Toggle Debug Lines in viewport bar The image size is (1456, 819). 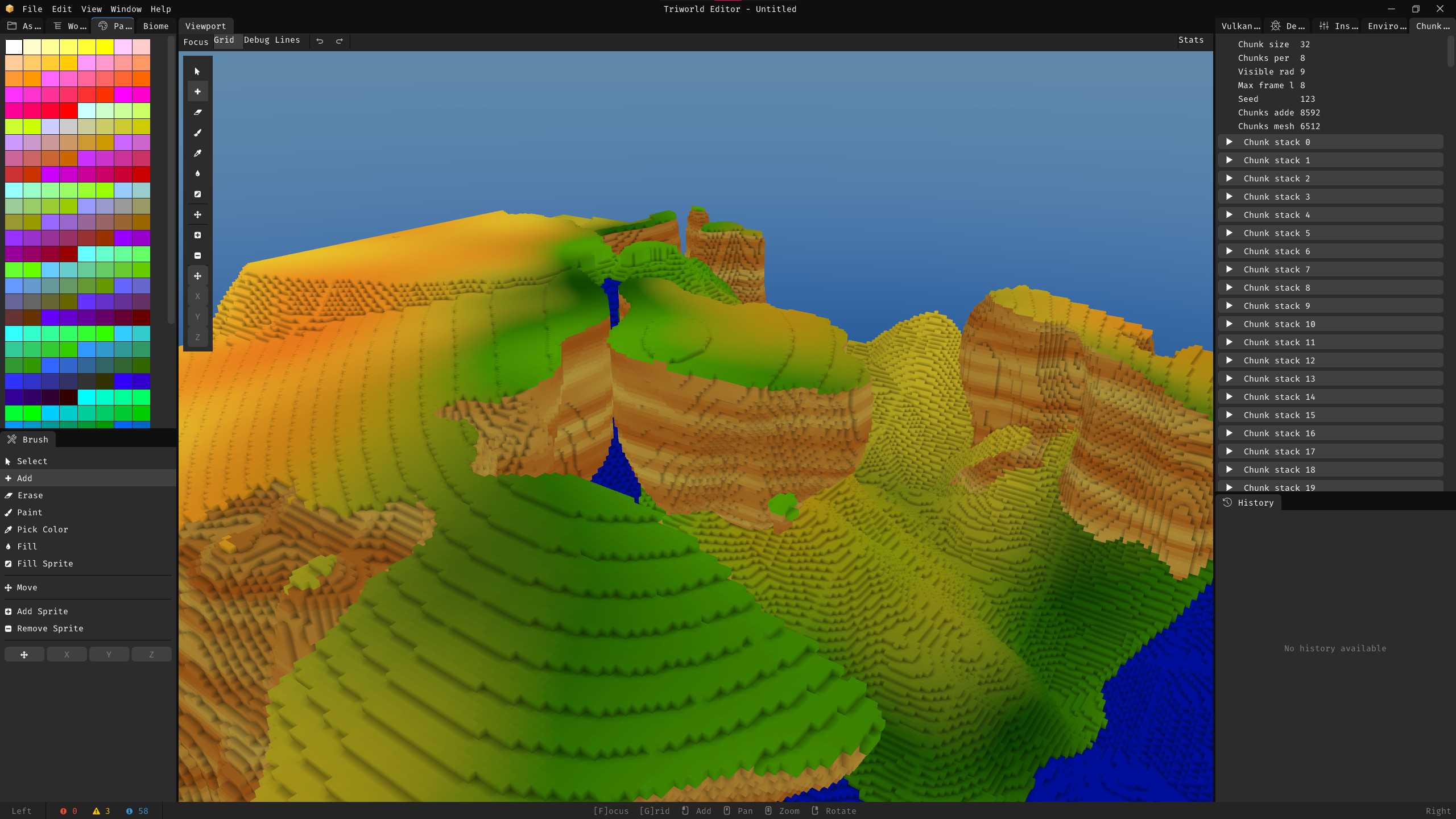point(272,40)
